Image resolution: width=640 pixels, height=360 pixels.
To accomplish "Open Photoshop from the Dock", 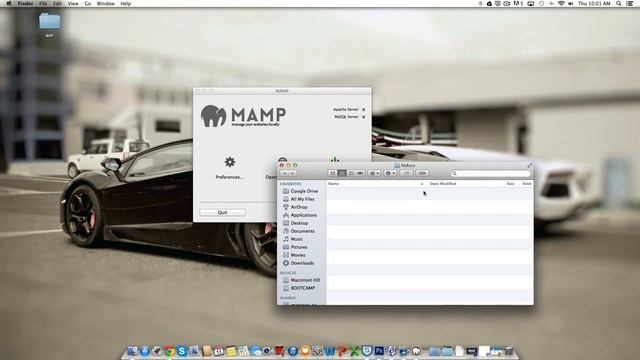I will click(379, 351).
